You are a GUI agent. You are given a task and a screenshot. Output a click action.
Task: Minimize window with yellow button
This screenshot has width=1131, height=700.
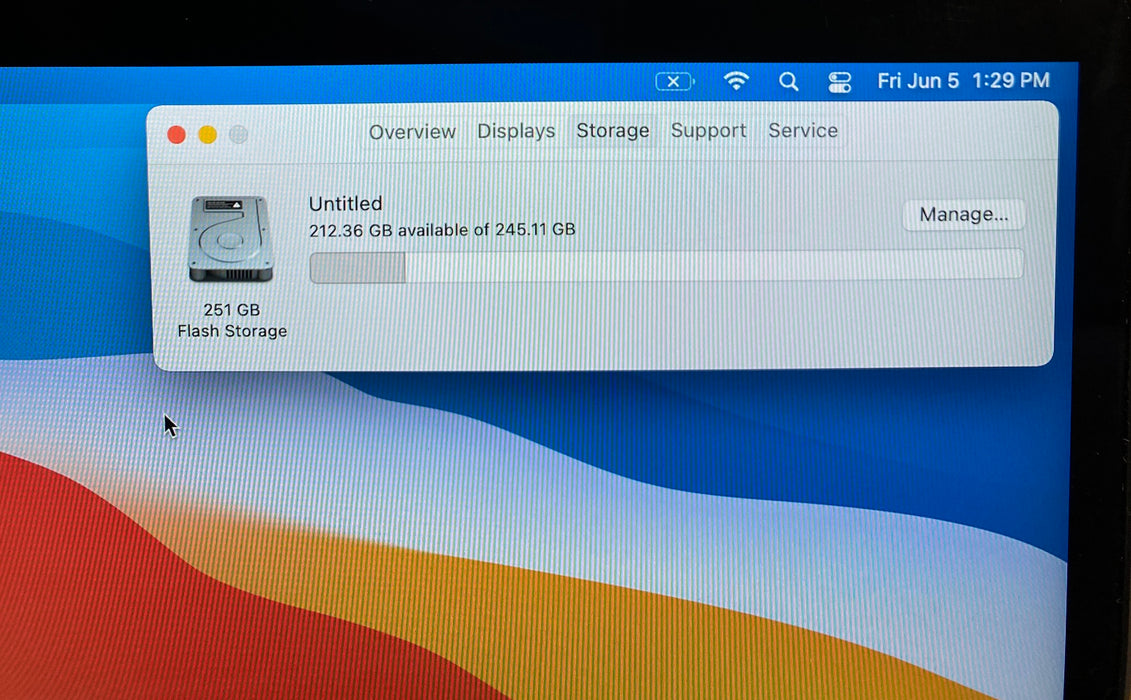208,135
